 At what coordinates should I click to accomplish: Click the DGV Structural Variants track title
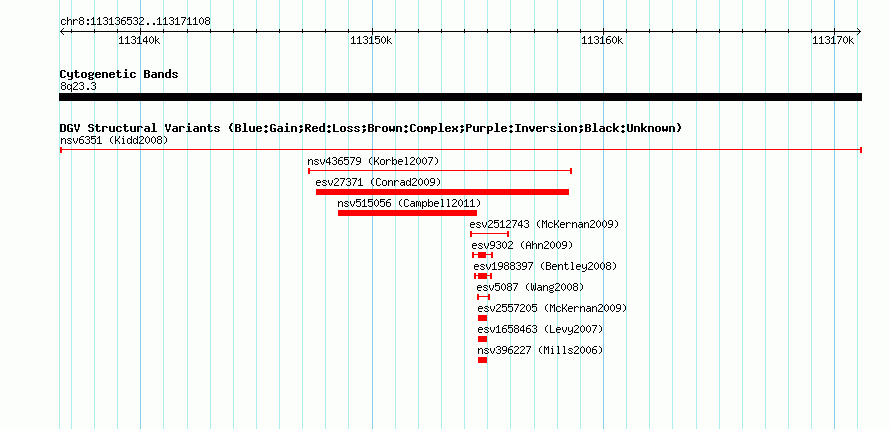pos(371,128)
